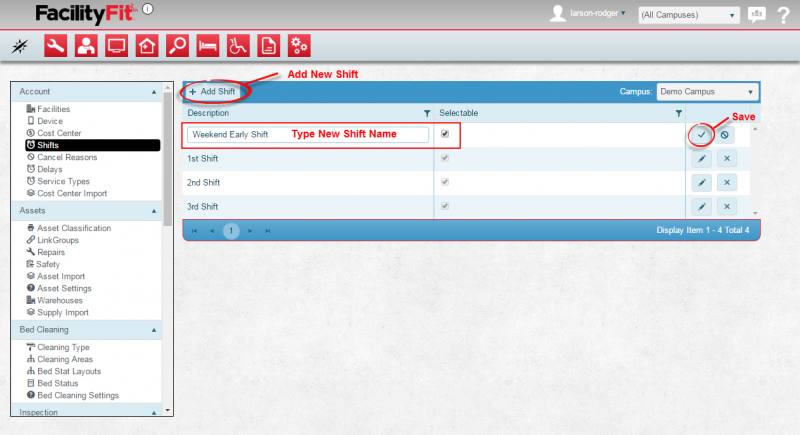
Task: Select Cancel Reasons in the Account menu
Action: point(66,157)
